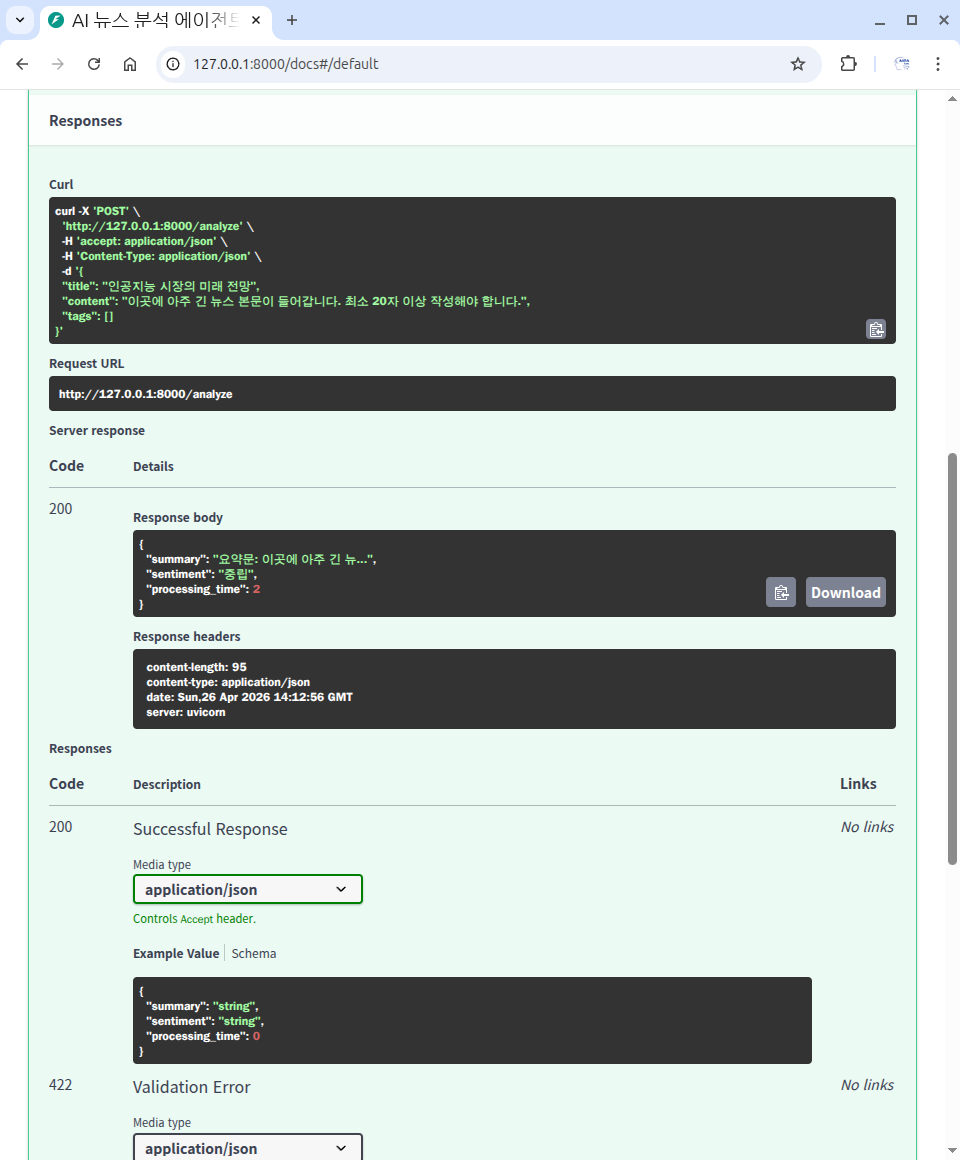
Task: Copy the response body to clipboard
Action: click(x=780, y=592)
